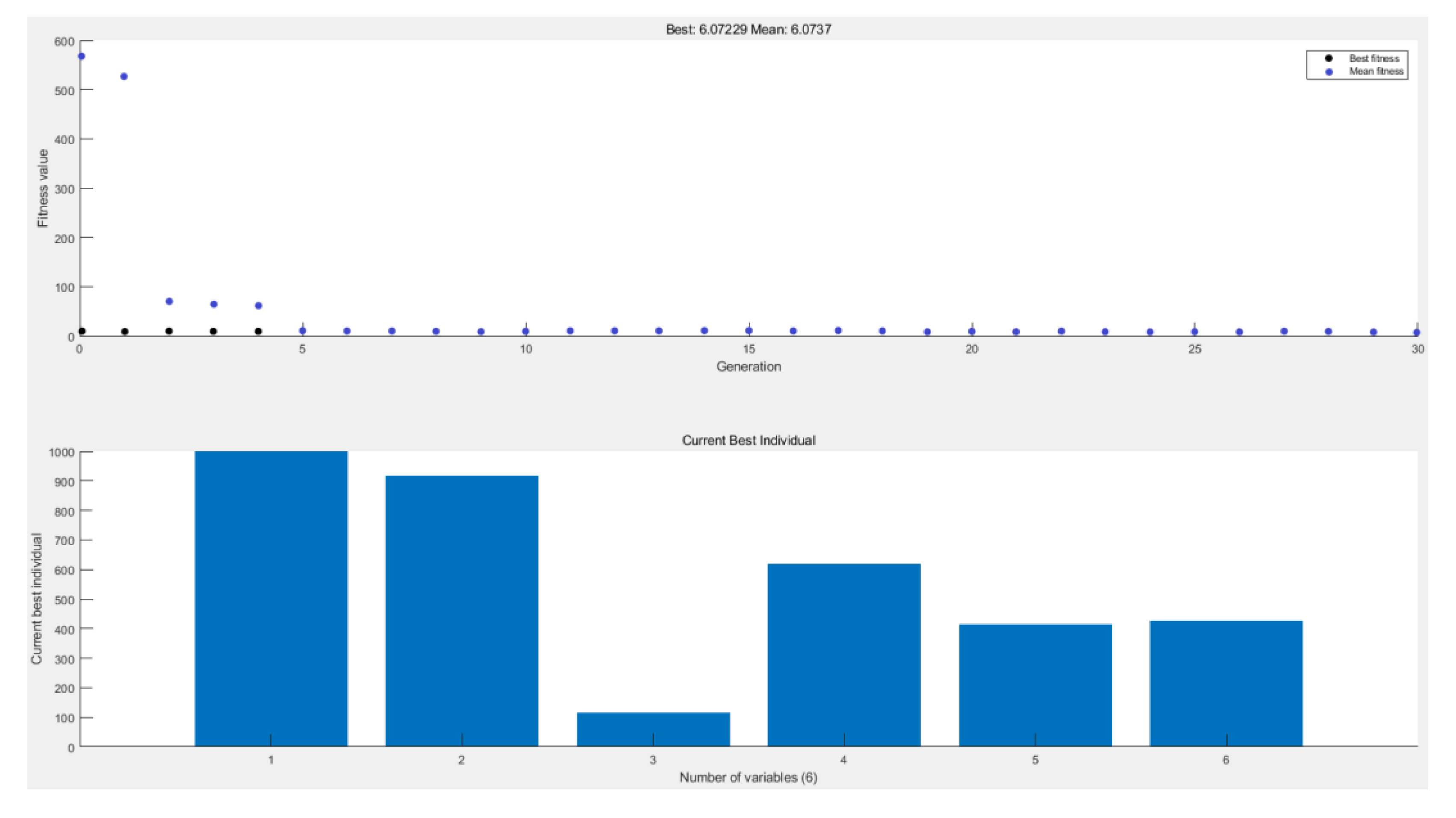Screen dimensions: 1456x818
Task: Click the bar for variable 5
Action: (1035, 685)
